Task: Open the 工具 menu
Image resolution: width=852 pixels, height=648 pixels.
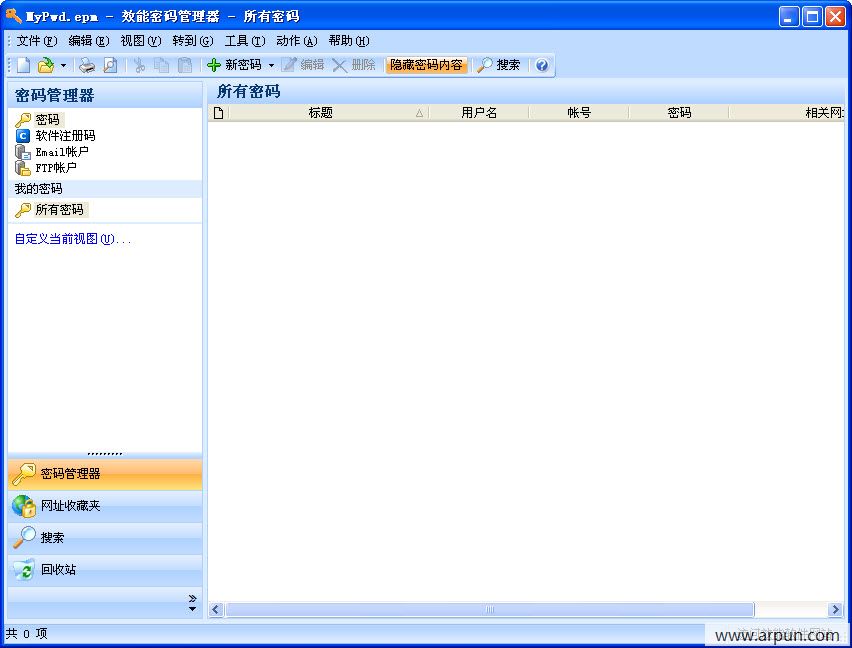Action: (x=242, y=41)
